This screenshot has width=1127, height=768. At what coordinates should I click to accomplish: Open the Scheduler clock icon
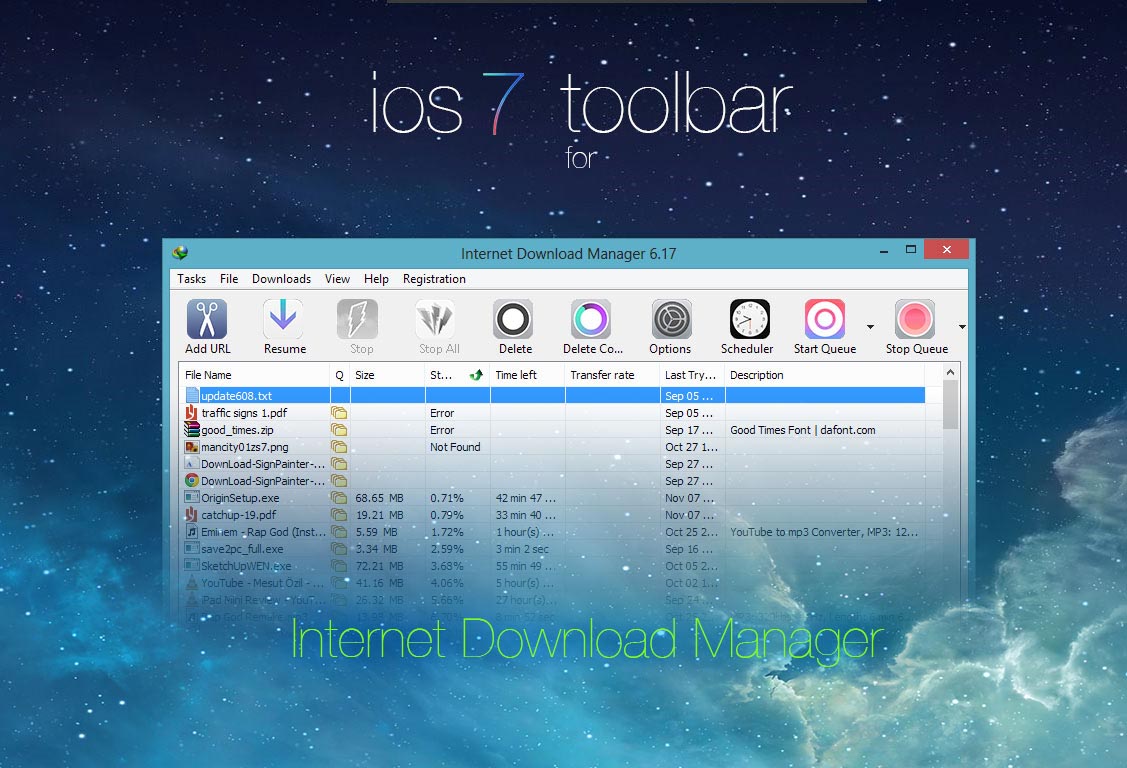747,317
